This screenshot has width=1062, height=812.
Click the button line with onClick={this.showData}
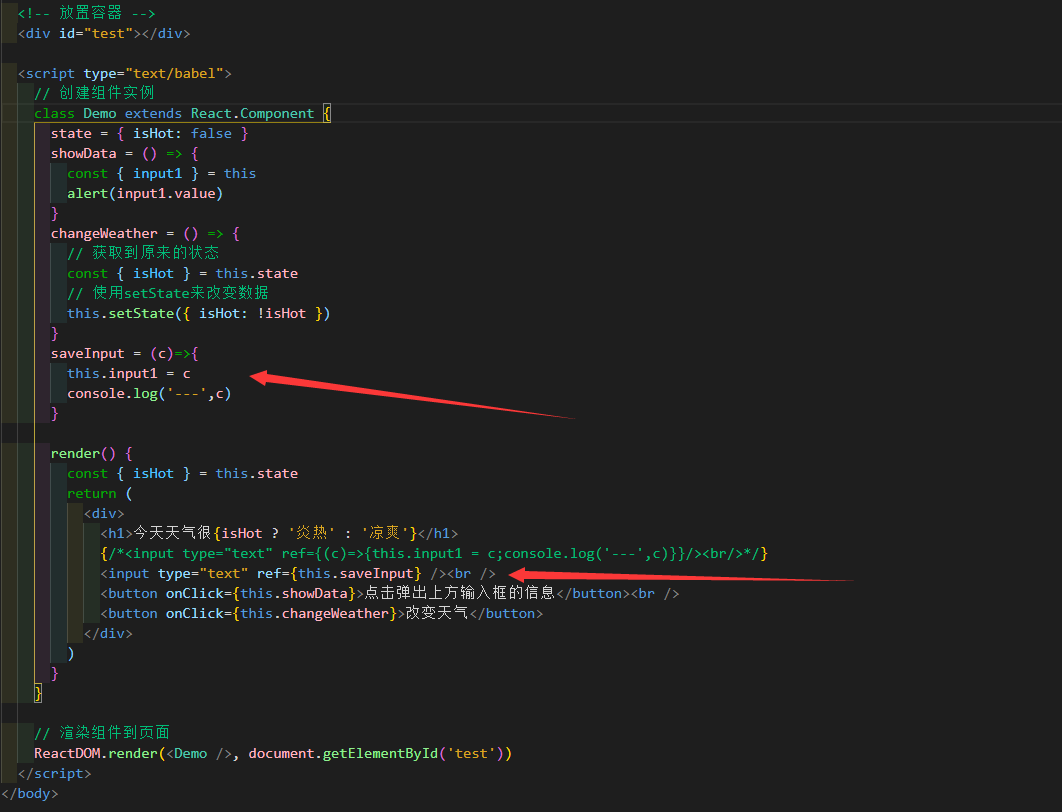tap(389, 593)
